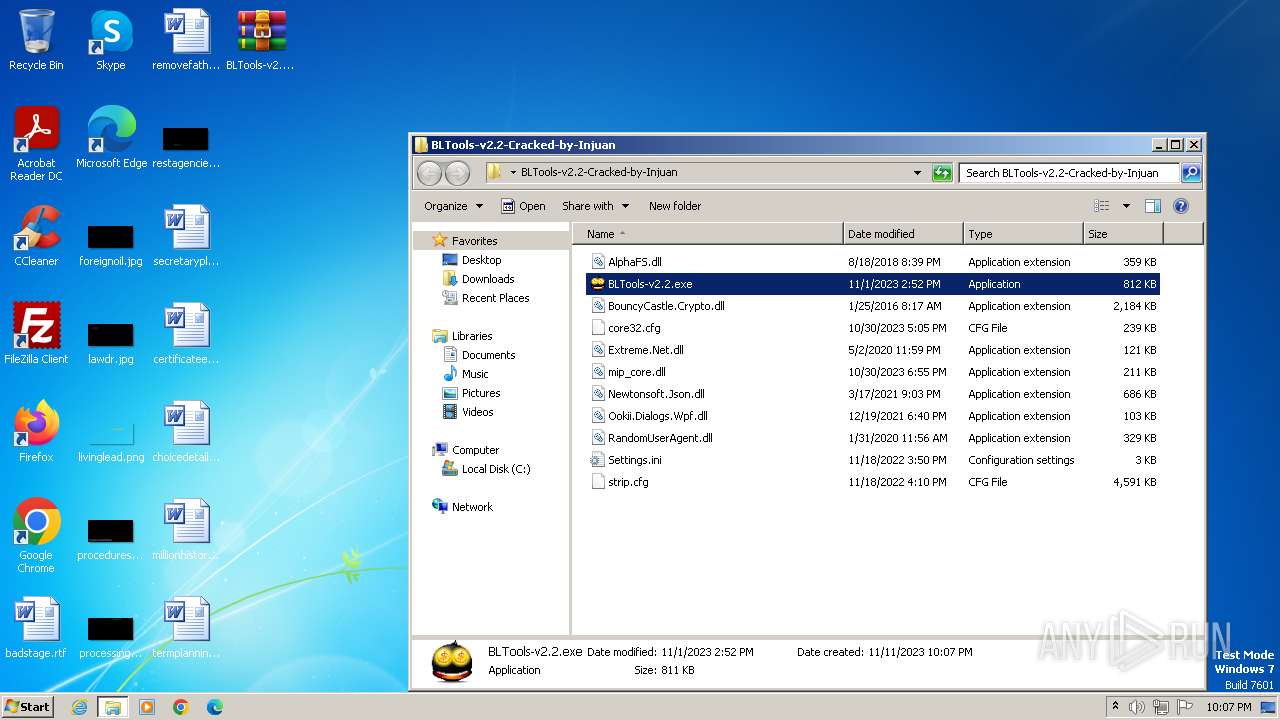The height and width of the screenshot is (720, 1280).
Task: Click the search BLTools folder input field
Action: 1069,173
